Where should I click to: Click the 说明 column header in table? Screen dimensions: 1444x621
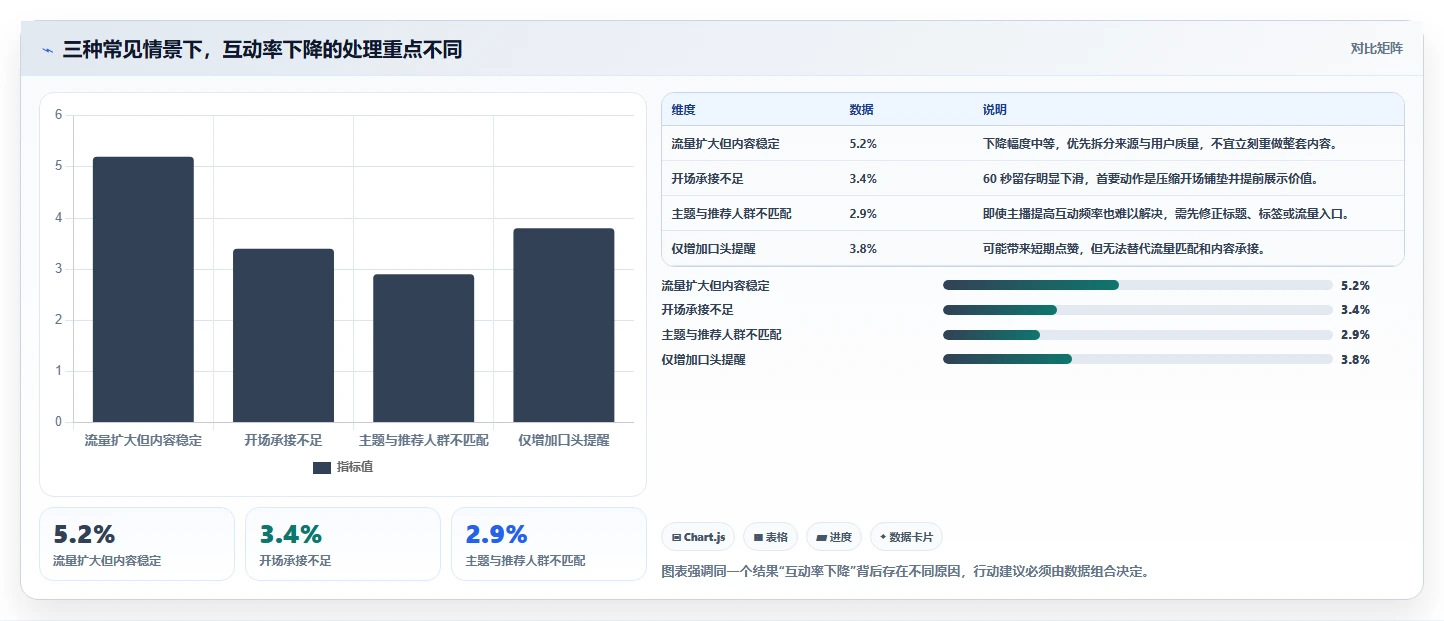pos(995,109)
